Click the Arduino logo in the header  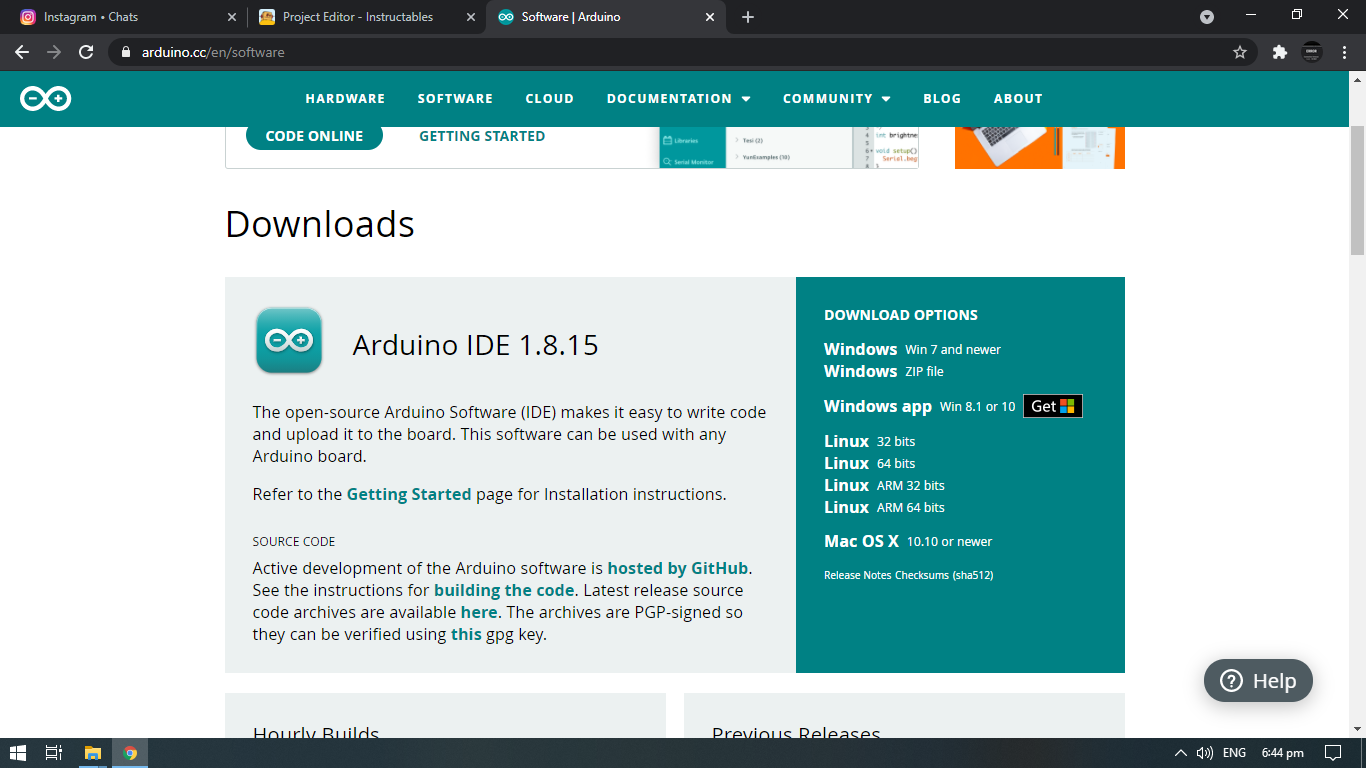coord(46,98)
